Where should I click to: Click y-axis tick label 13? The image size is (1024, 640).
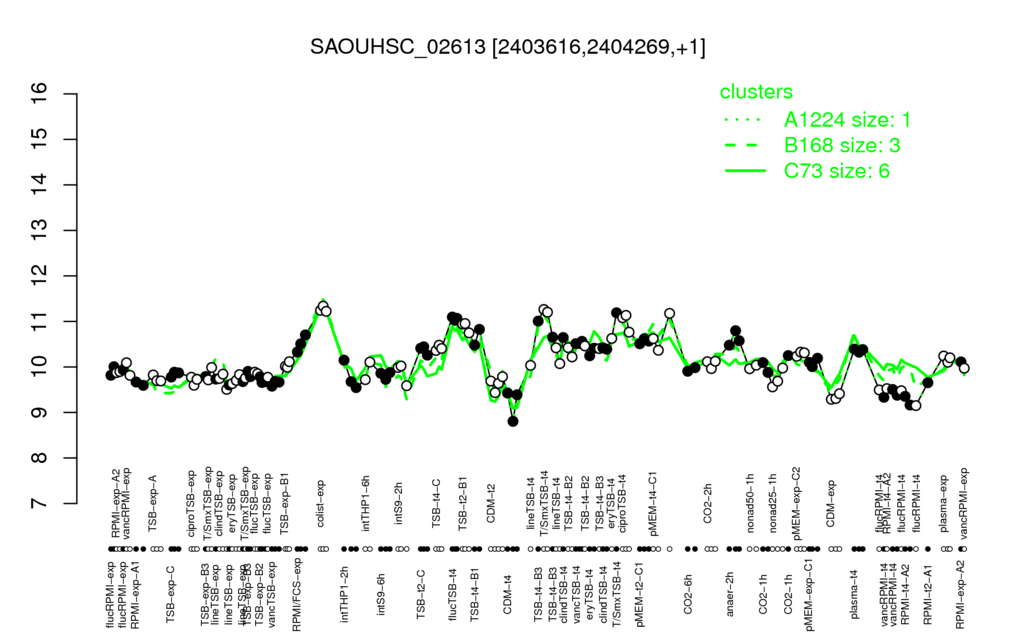[x=40, y=231]
